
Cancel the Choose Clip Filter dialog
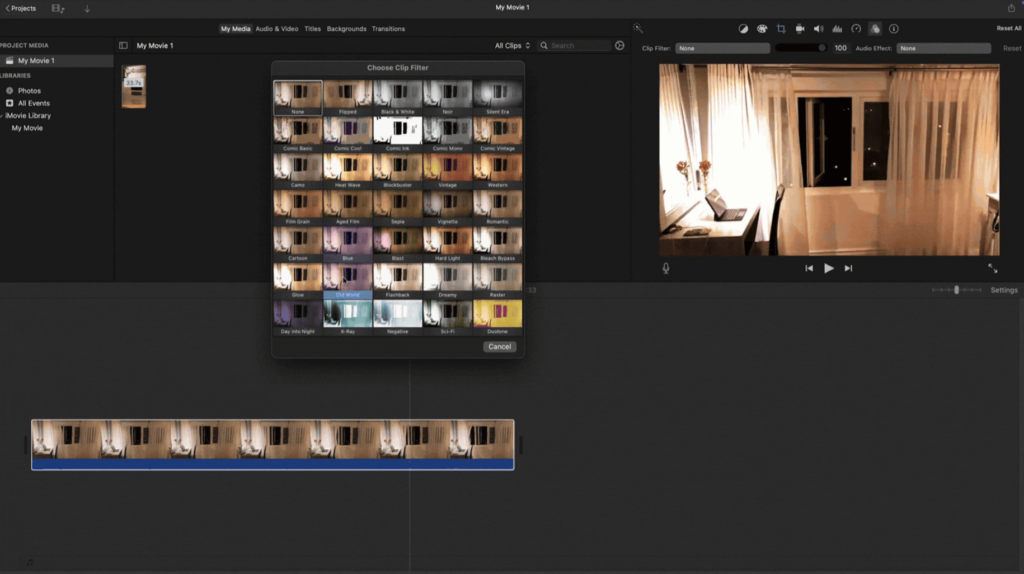click(499, 347)
